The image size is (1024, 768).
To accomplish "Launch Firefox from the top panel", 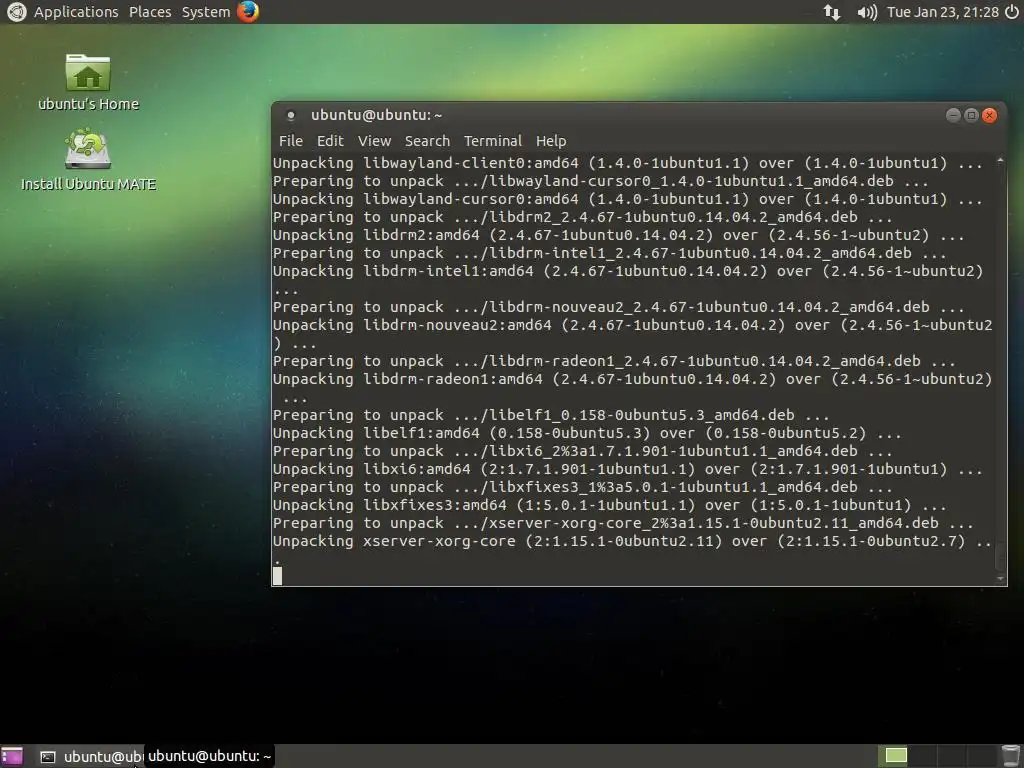I will 248,12.
